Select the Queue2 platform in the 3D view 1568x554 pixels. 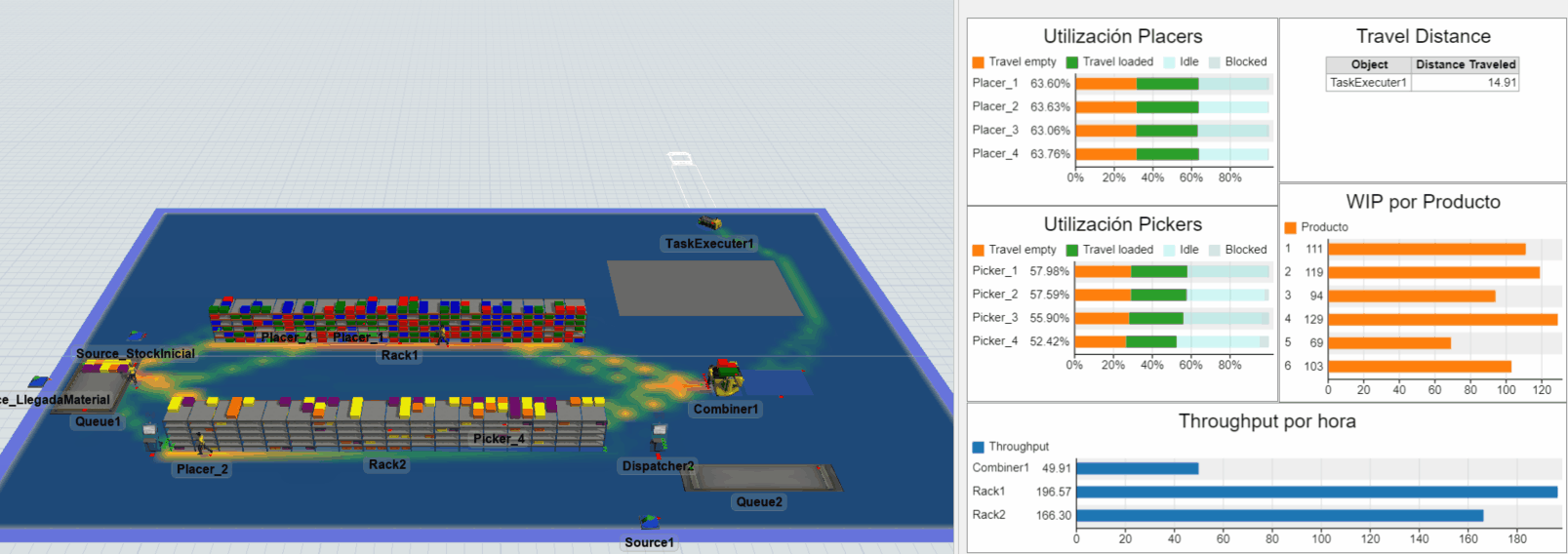(761, 478)
